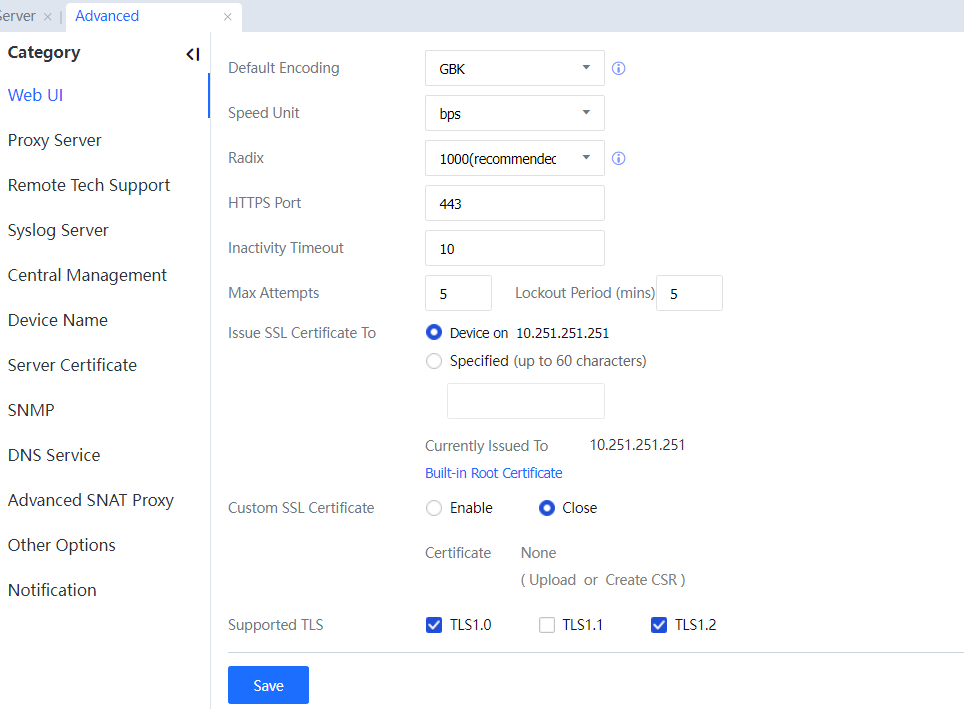Collapse the Category sidebar panel
Viewport: 964px width, 709px height.
tap(193, 54)
